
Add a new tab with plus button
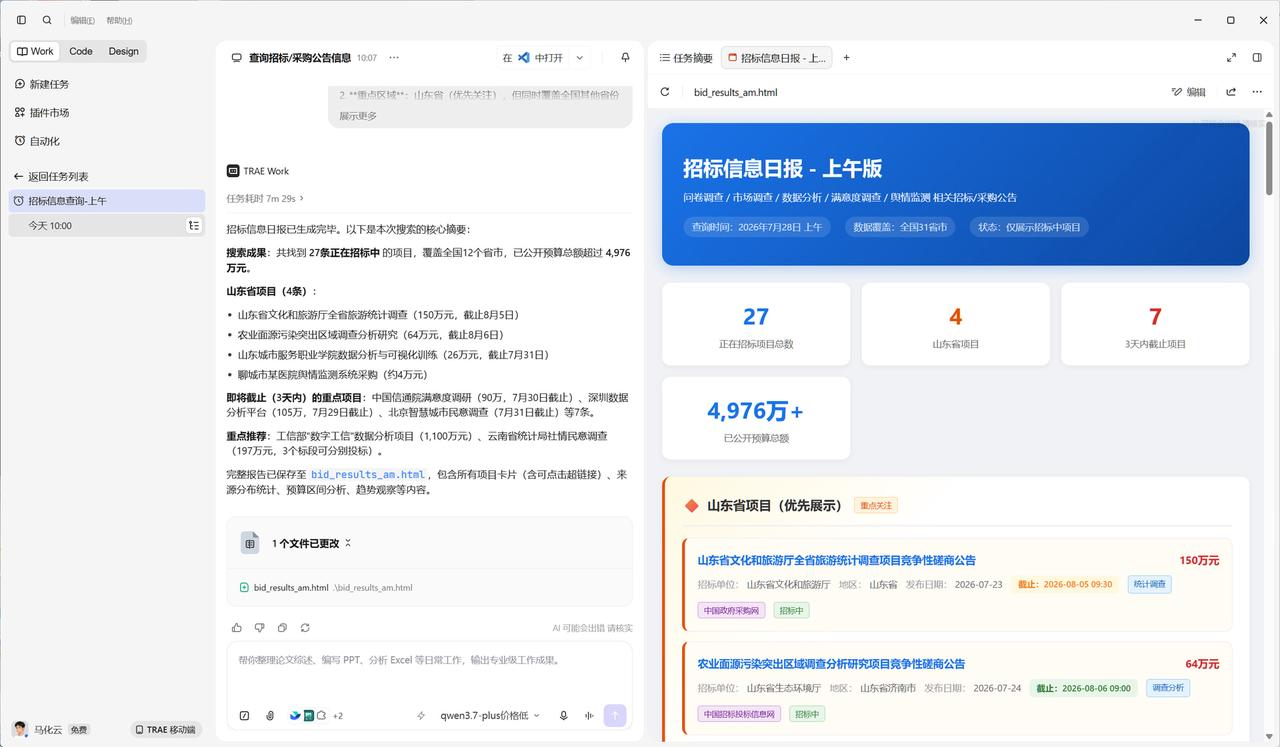point(846,58)
